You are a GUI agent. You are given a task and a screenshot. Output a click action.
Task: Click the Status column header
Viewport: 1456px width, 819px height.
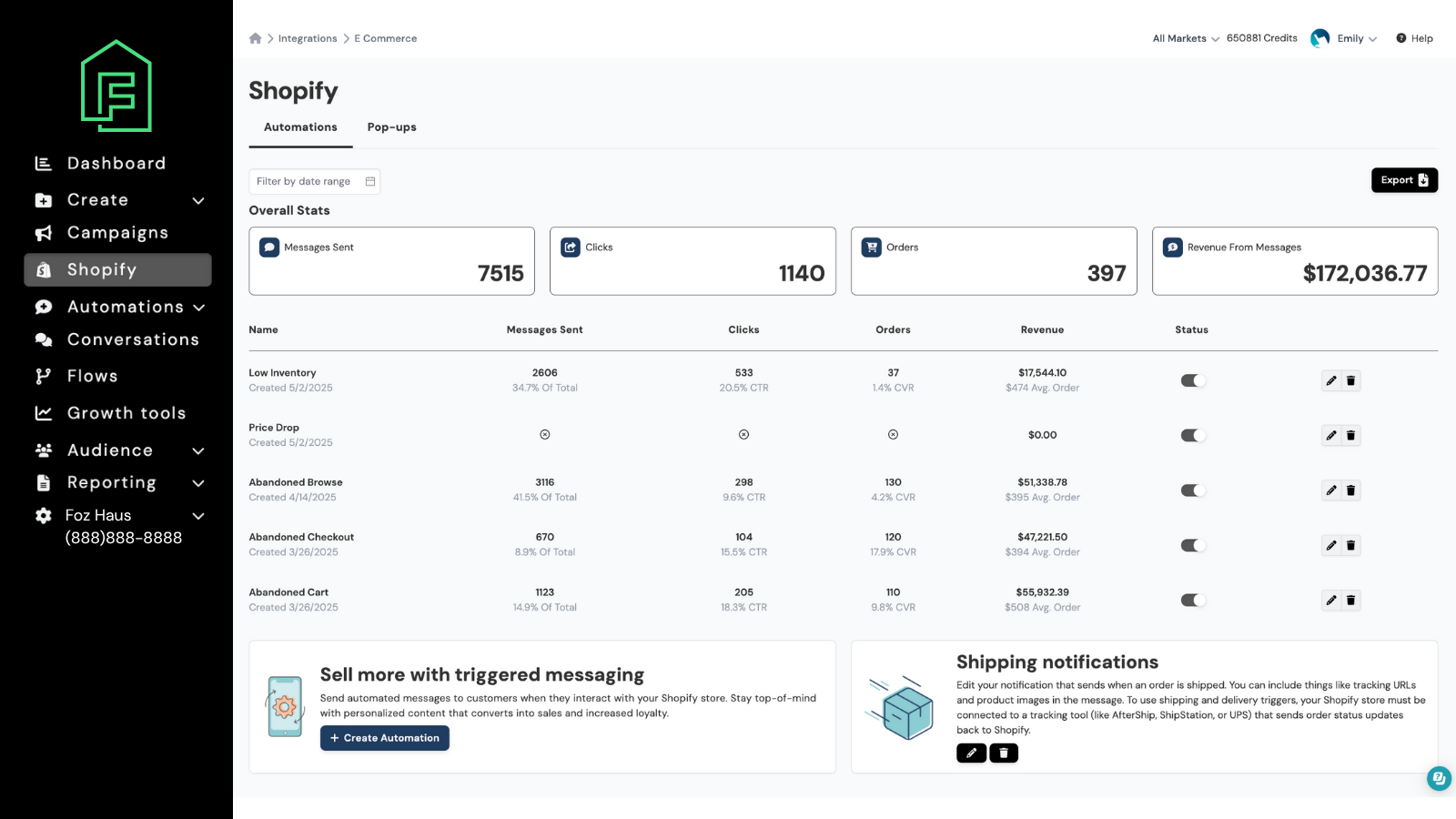pyautogui.click(x=1192, y=330)
